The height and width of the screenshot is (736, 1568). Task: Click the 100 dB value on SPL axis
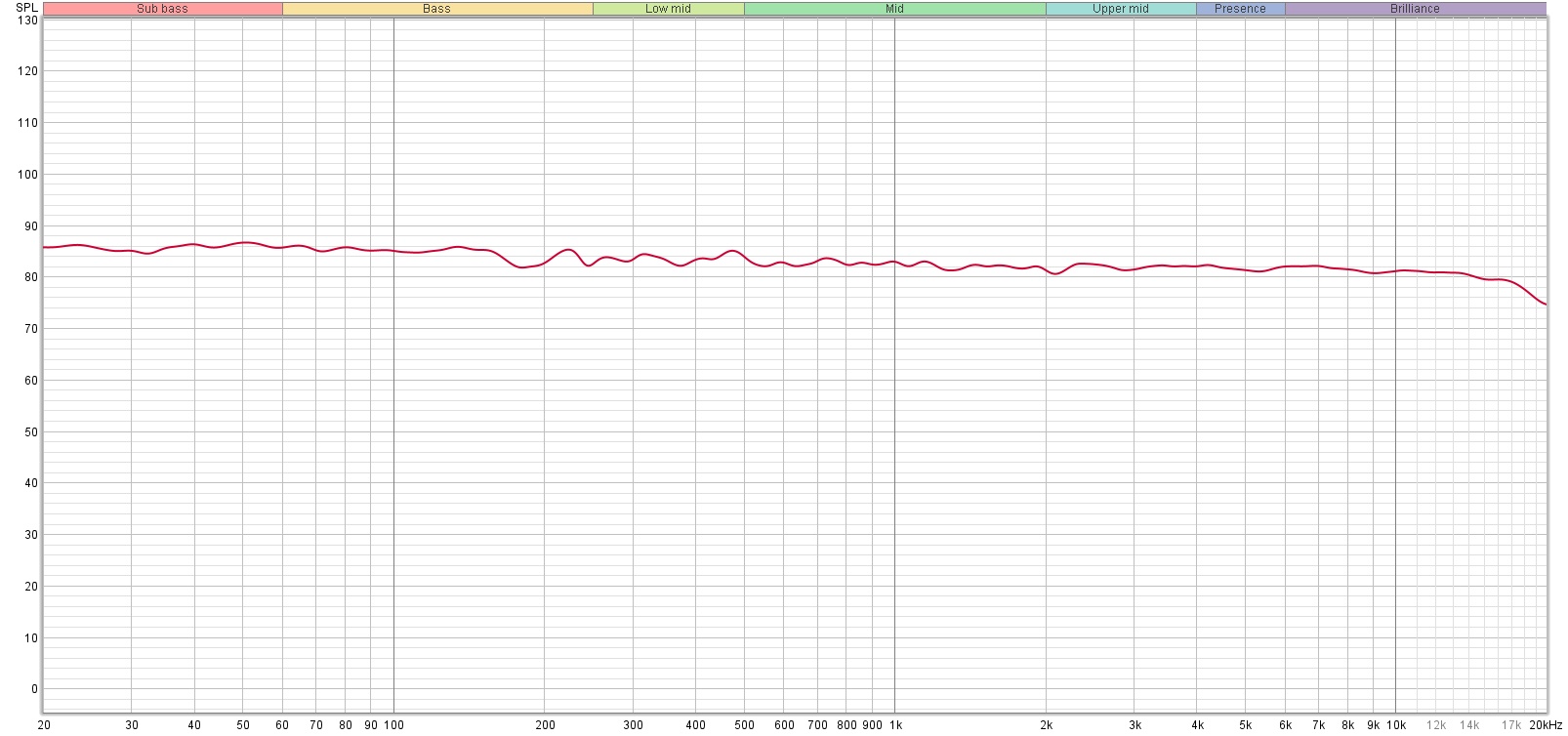(27, 175)
